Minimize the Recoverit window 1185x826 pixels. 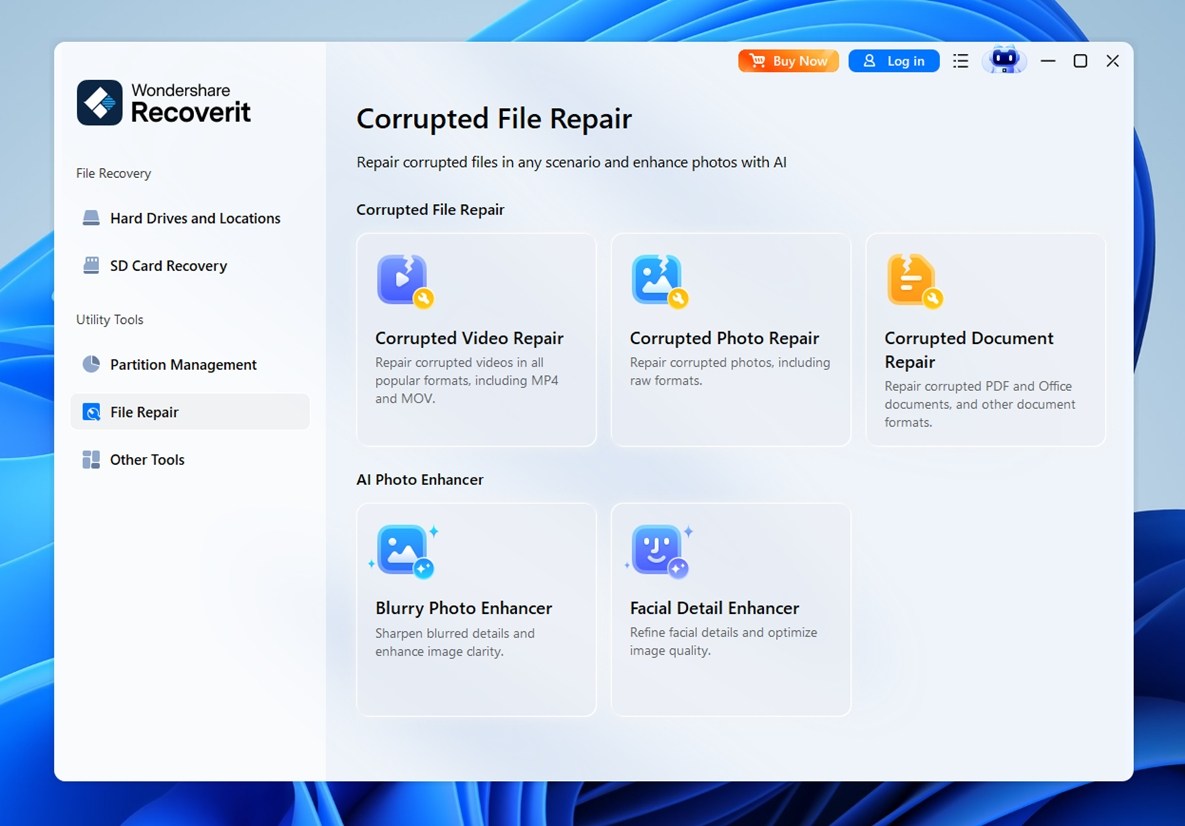tap(1047, 60)
